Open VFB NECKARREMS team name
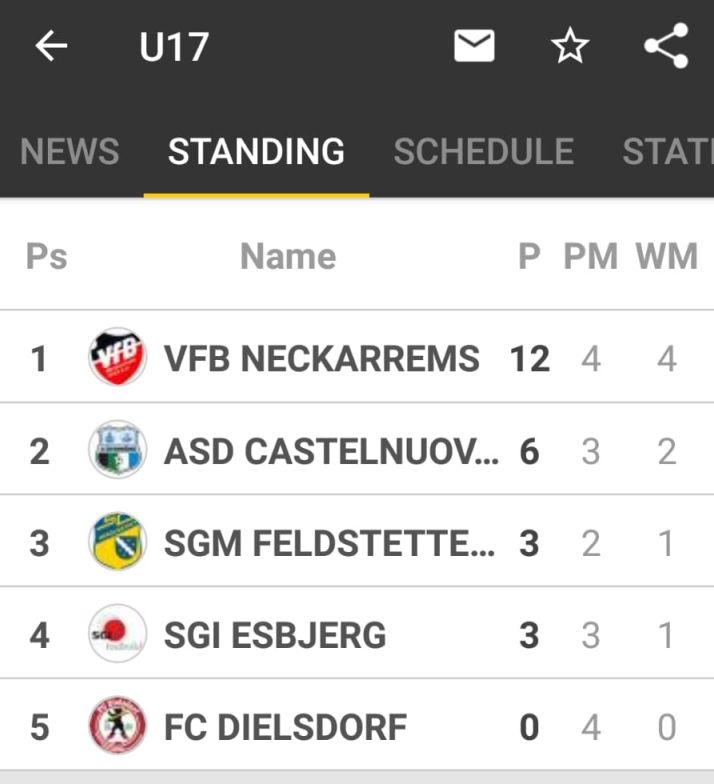The image size is (714, 784). point(322,359)
